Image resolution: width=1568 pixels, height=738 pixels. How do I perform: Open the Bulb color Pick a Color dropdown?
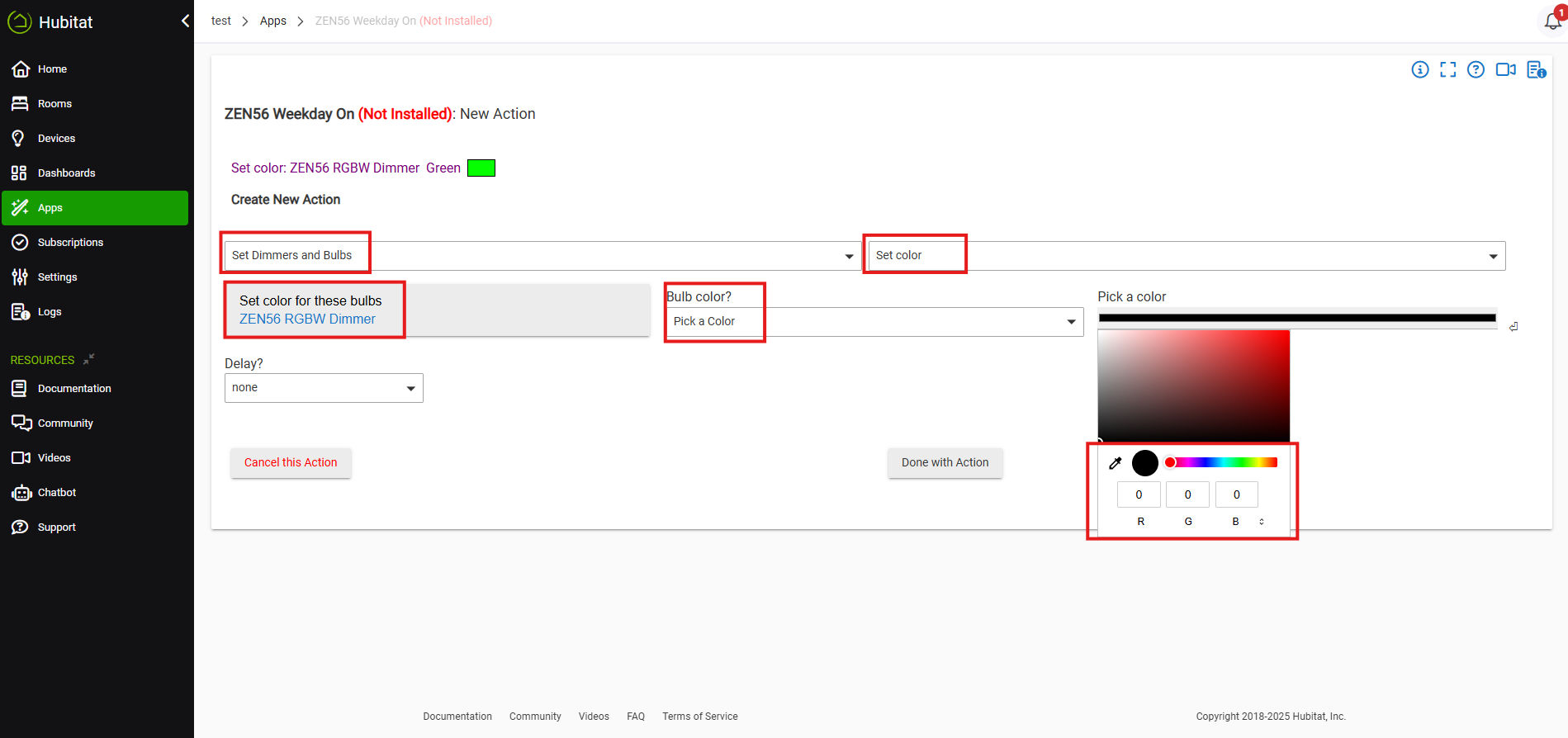click(874, 322)
